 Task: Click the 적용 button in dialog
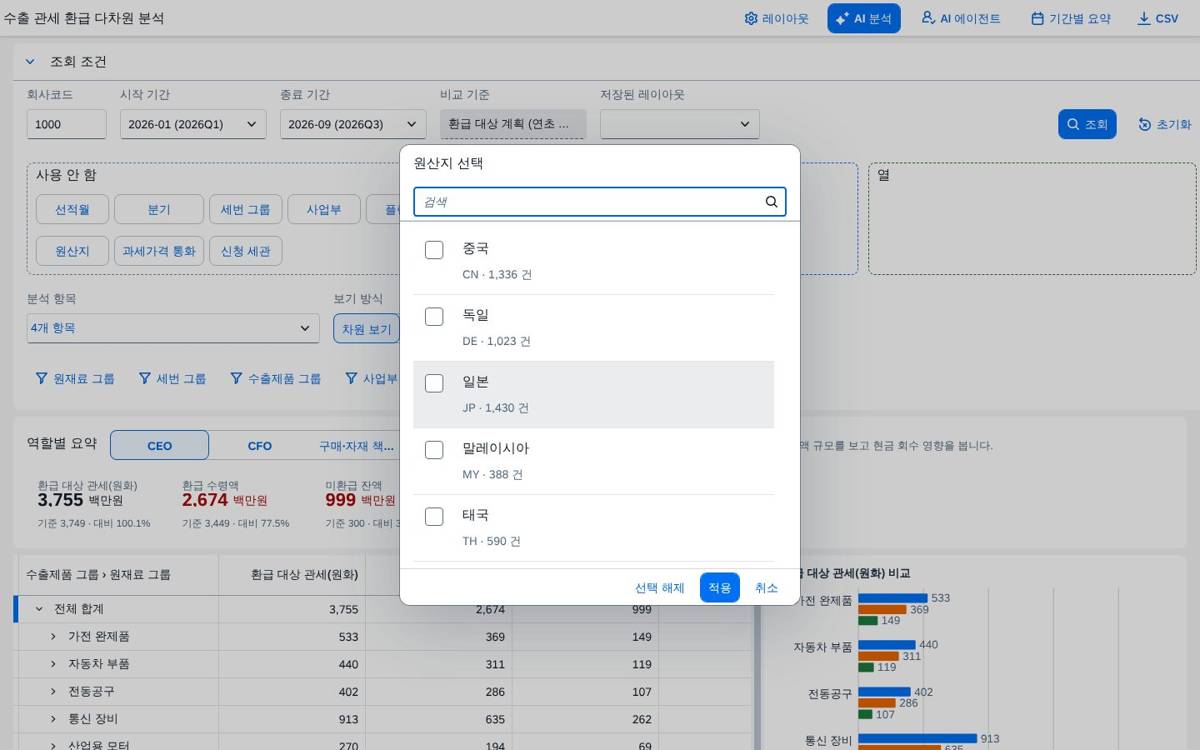coord(720,588)
